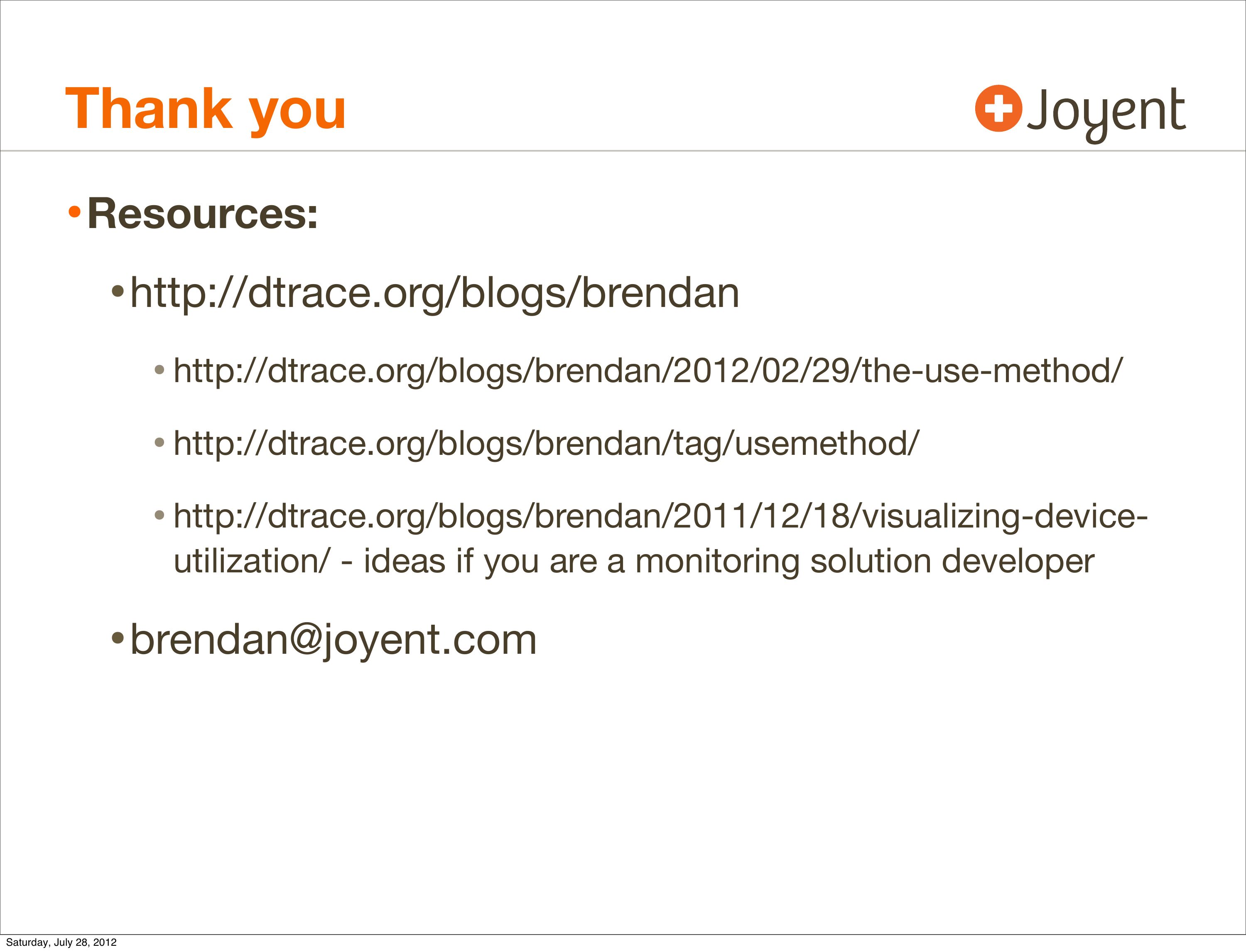Click the bullet before the main blog link
The image size is (1246, 952).
(x=117, y=292)
